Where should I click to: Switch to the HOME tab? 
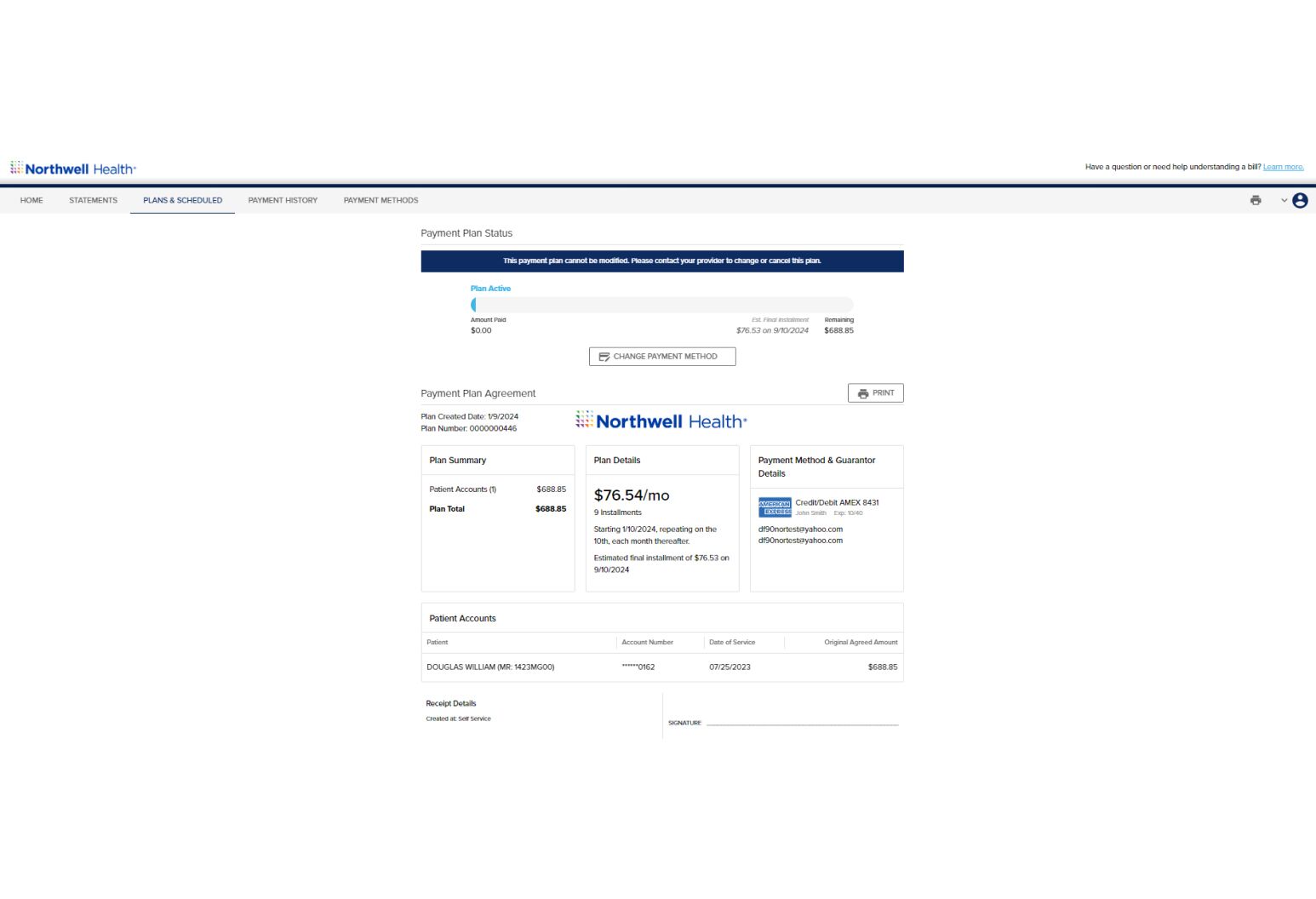[31, 200]
